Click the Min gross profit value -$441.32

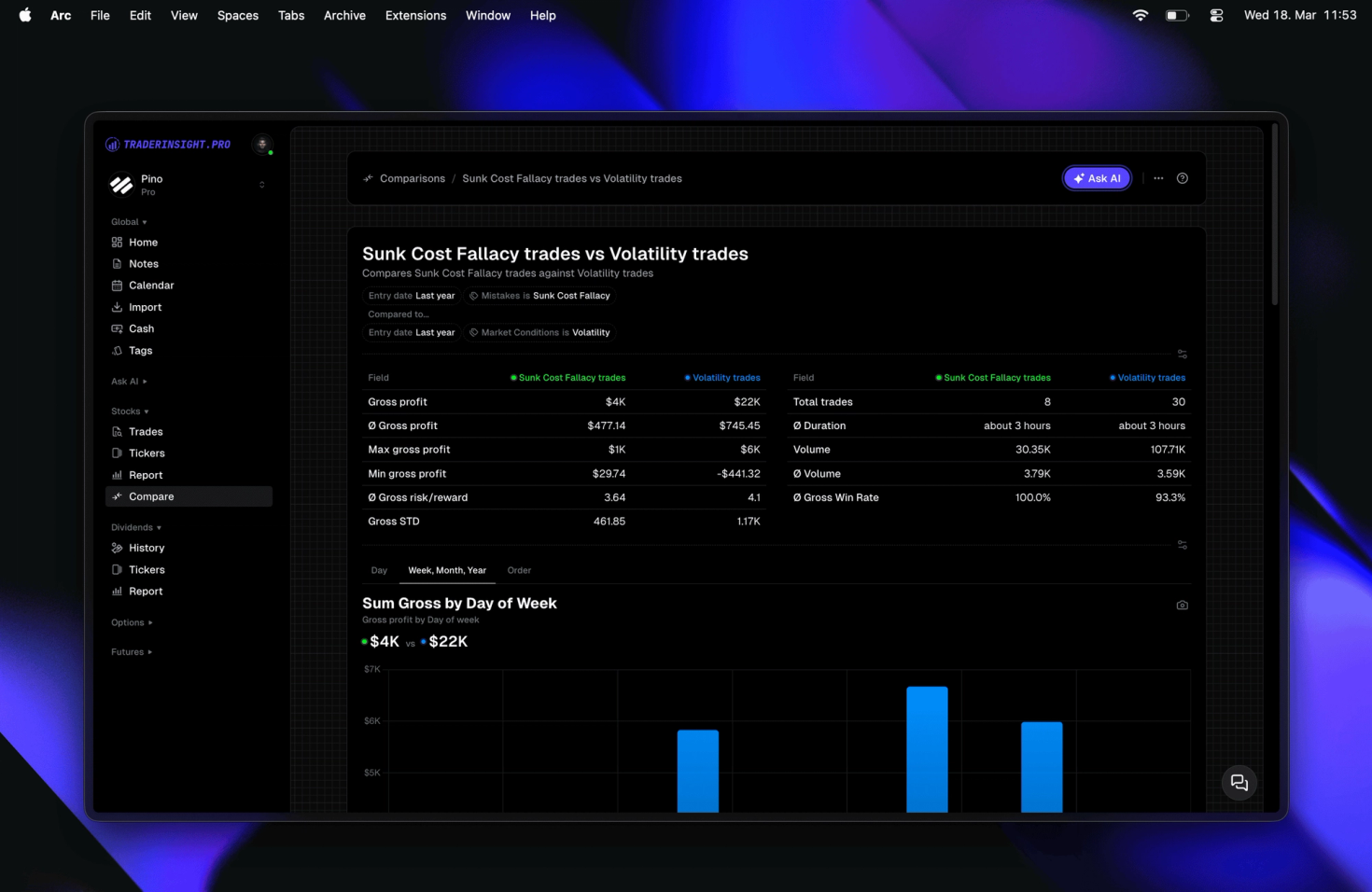pos(738,474)
